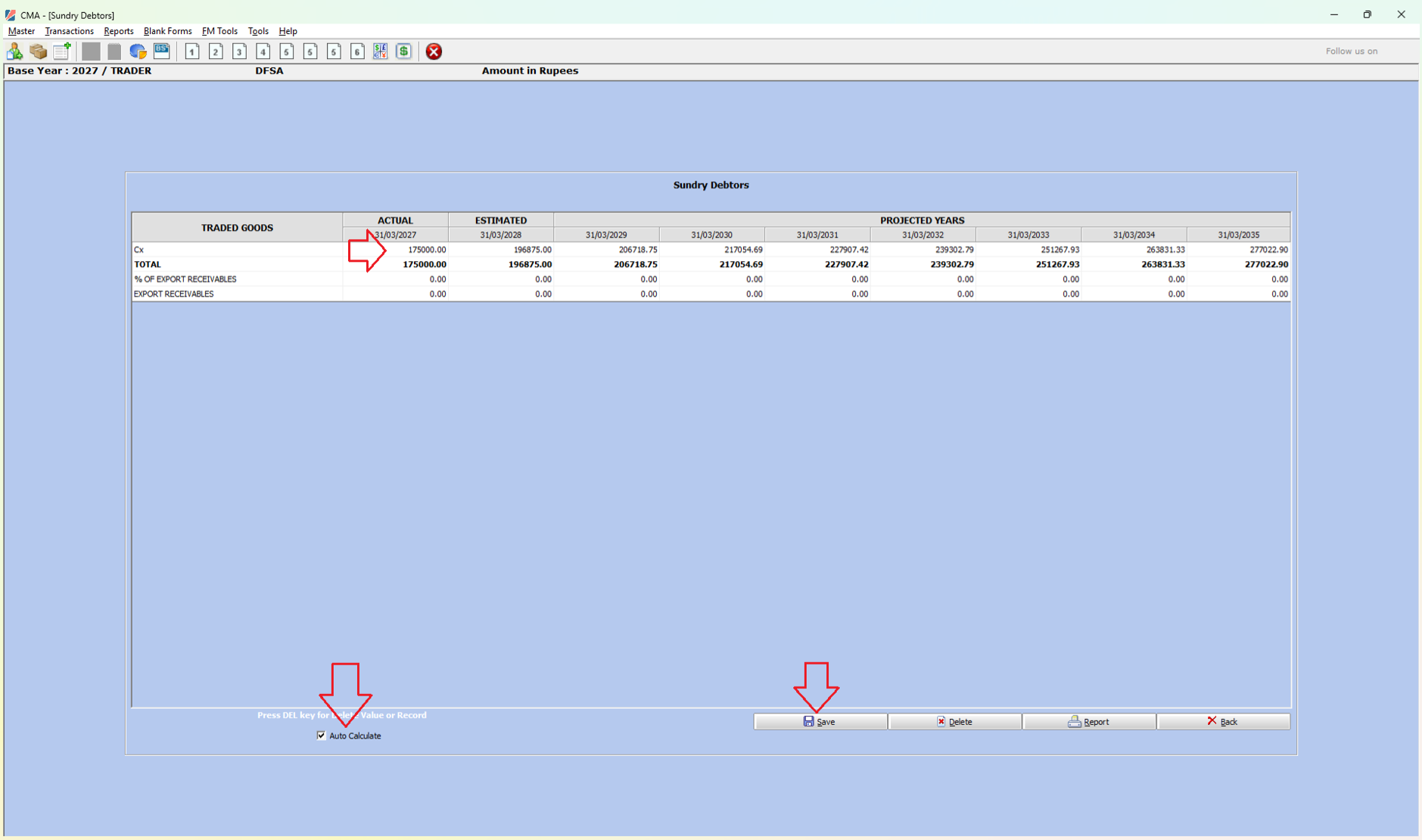Open the Blank Forms menu
This screenshot has width=1422, height=840.
tap(167, 31)
